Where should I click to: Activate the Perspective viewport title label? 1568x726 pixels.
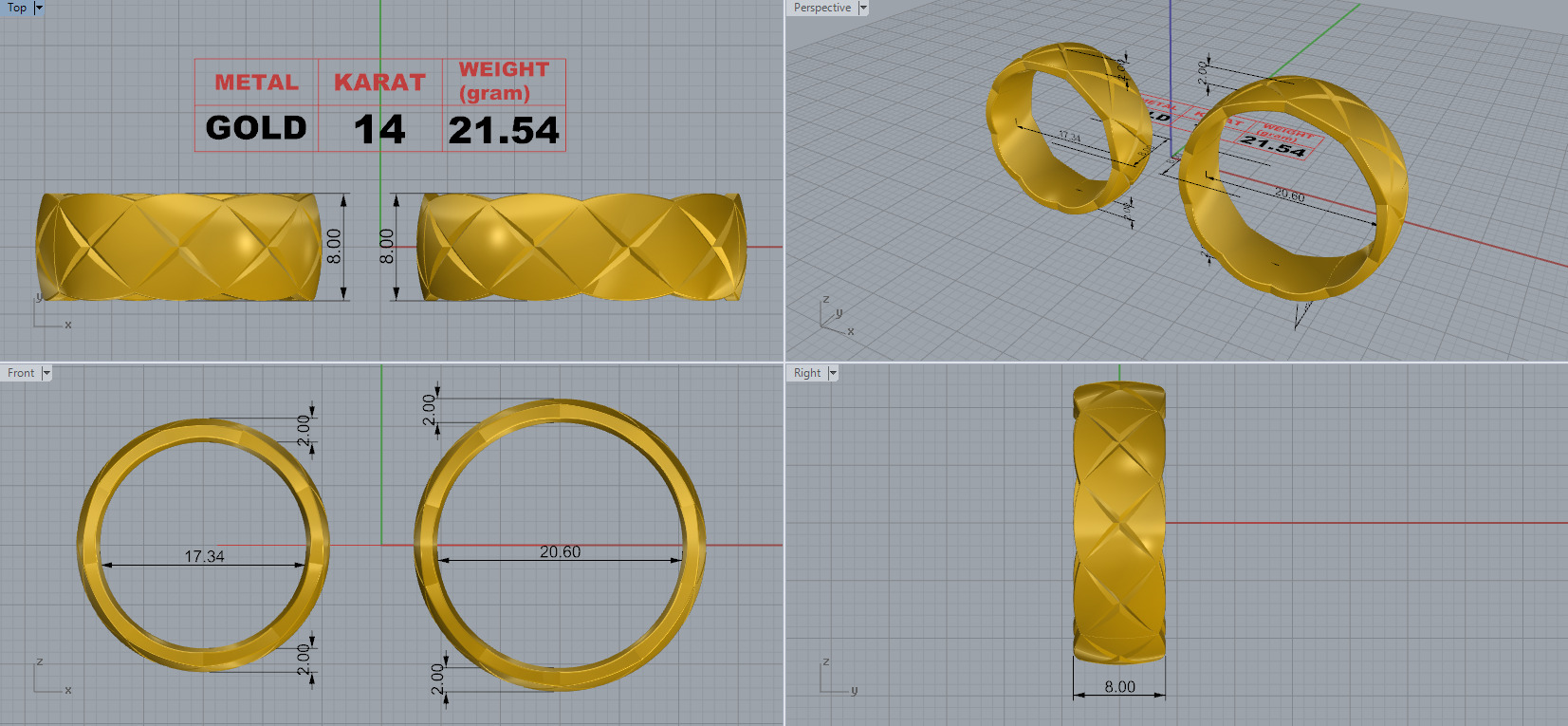(821, 8)
